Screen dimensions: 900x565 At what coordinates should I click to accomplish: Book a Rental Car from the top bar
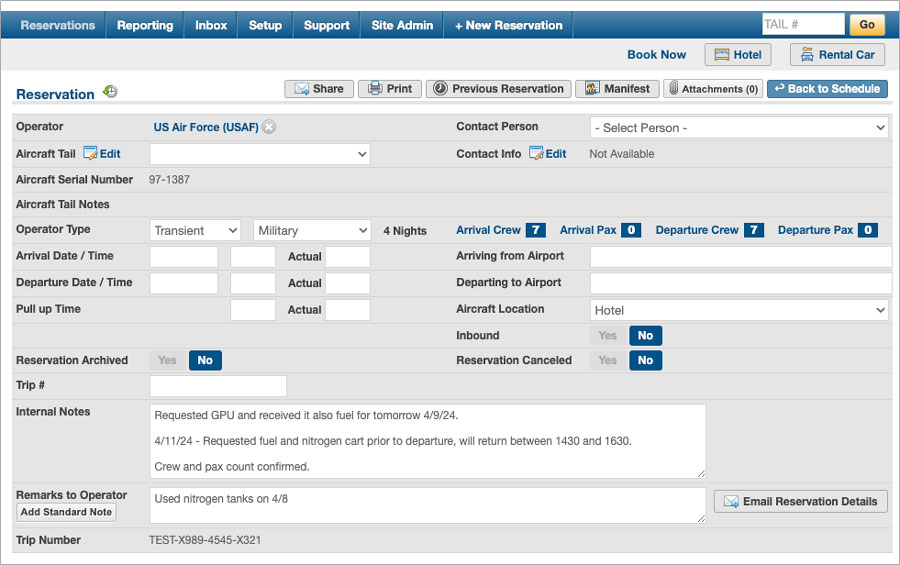coord(837,55)
